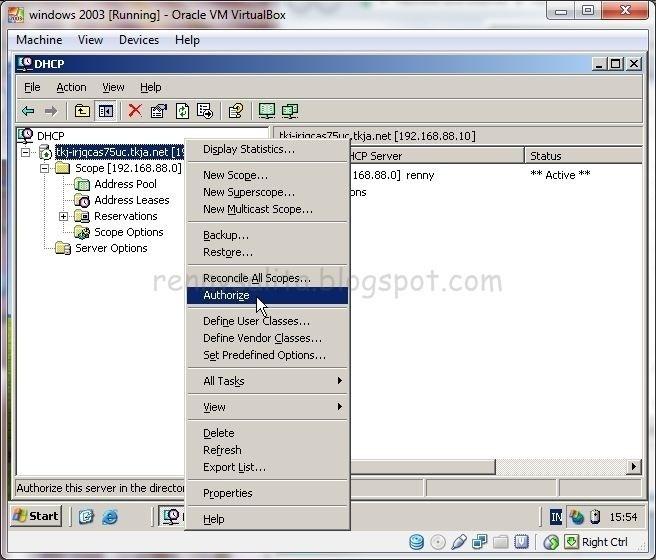This screenshot has width=656, height=560.
Task: Choose Export List in context menu
Action: coord(267,467)
